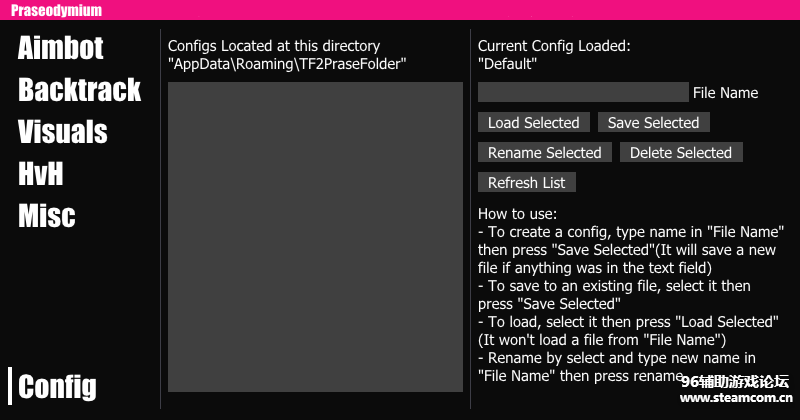The height and width of the screenshot is (420, 800).
Task: Click the Save Selected button
Action: (x=654, y=123)
